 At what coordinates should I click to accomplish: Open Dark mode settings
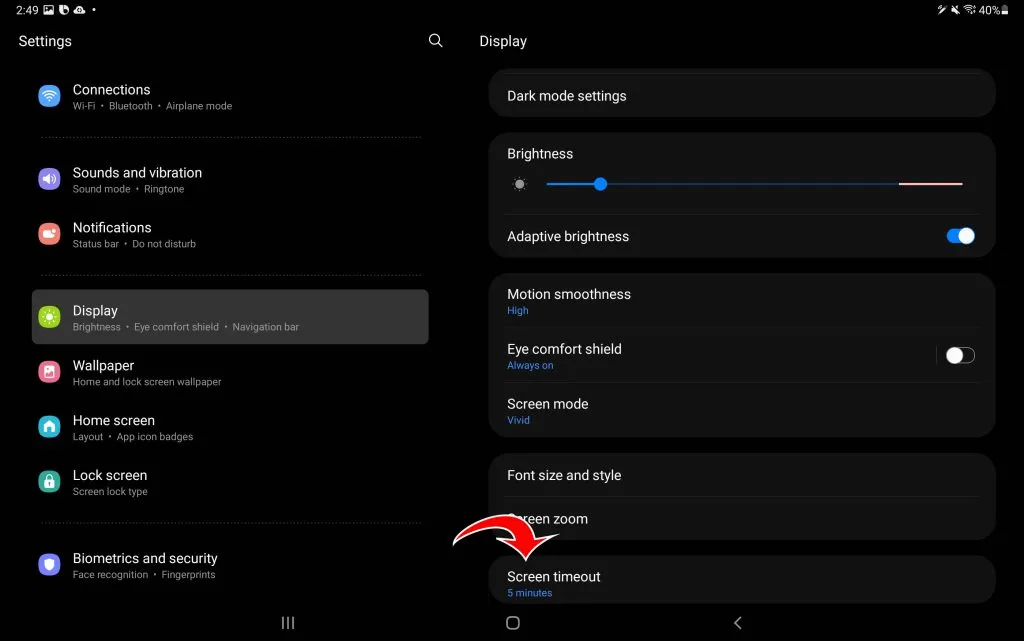click(x=742, y=96)
